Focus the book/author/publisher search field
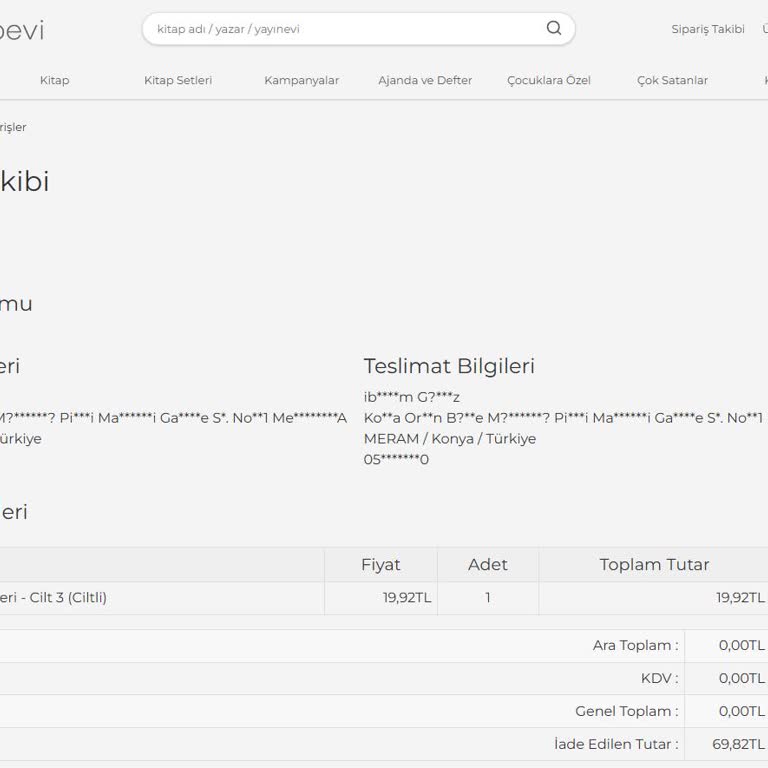This screenshot has height=768, width=768. click(x=340, y=29)
